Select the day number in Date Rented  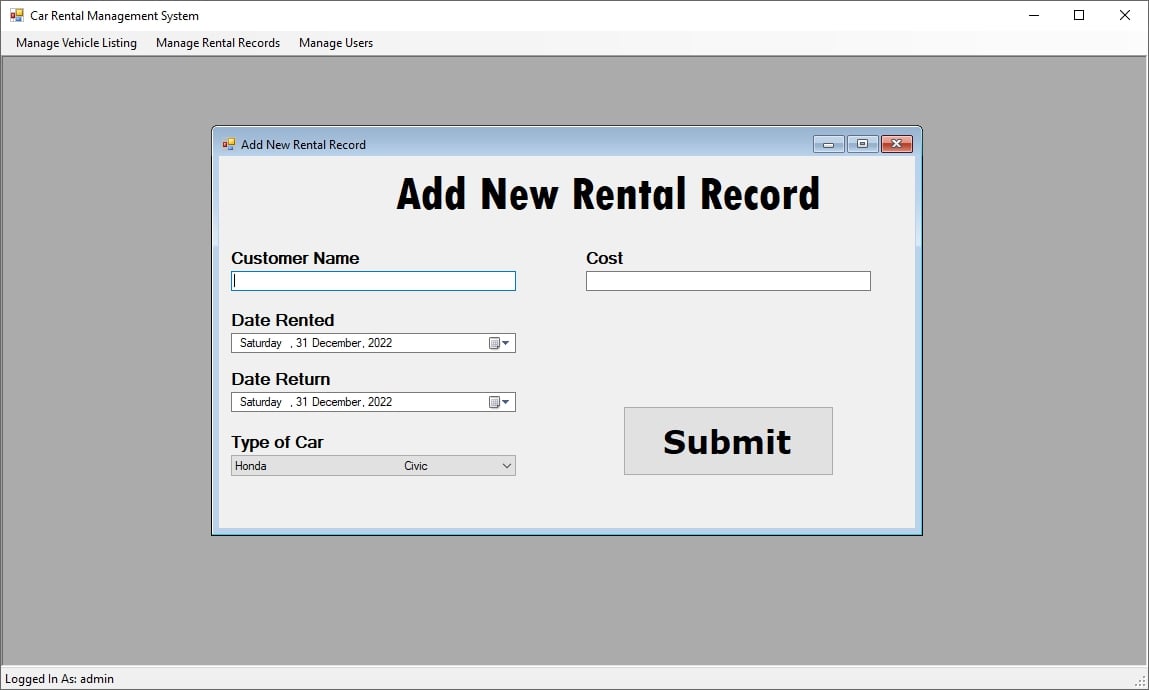[301, 343]
